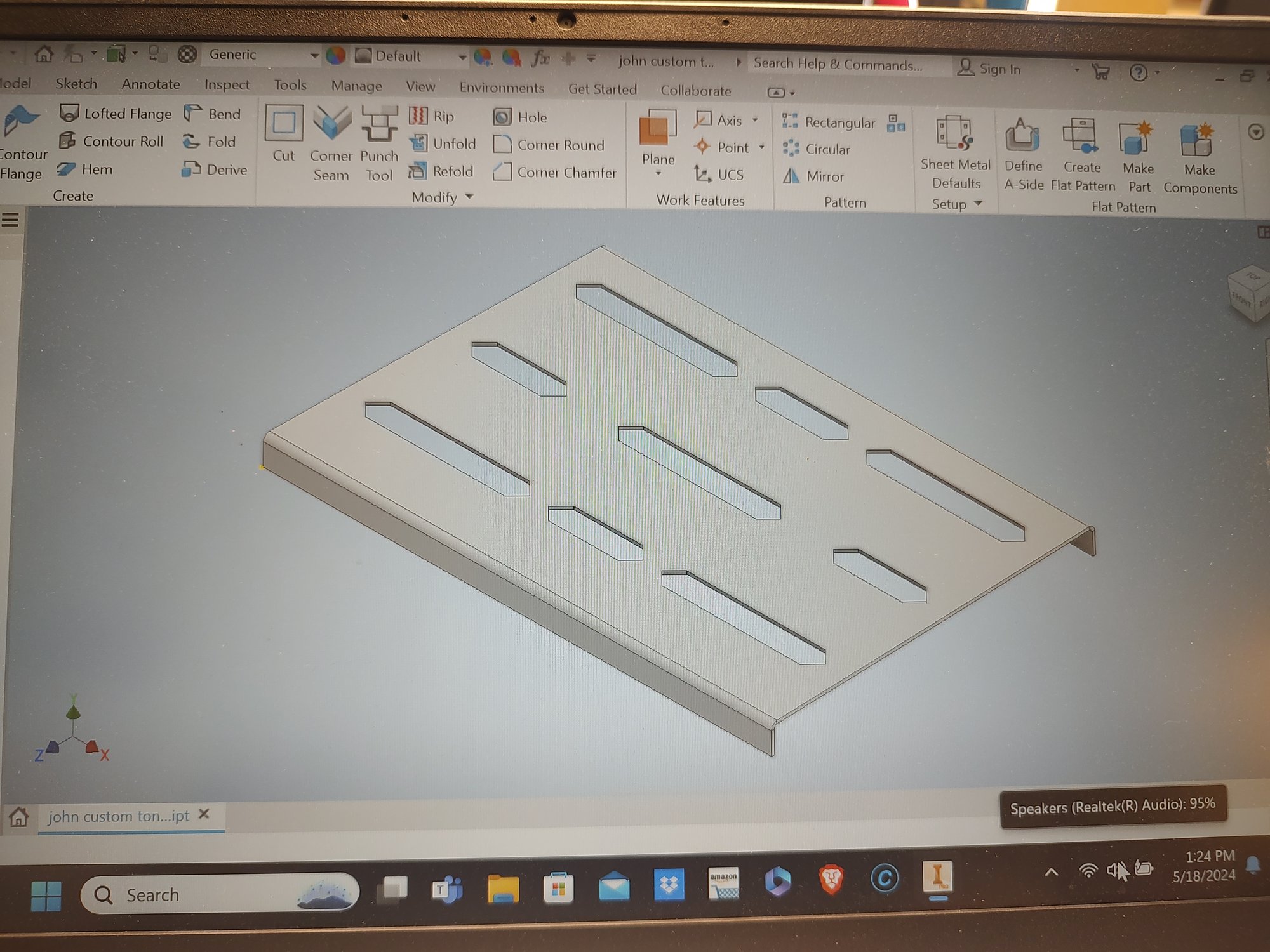Image resolution: width=1270 pixels, height=952 pixels.
Task: Open the Inspect ribbon tab
Action: 227,85
